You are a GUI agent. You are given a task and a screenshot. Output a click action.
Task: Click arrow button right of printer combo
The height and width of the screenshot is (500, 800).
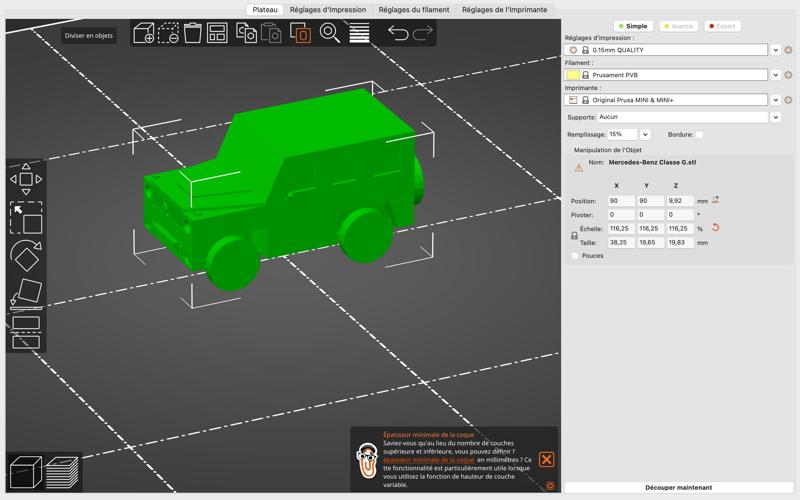coord(776,100)
